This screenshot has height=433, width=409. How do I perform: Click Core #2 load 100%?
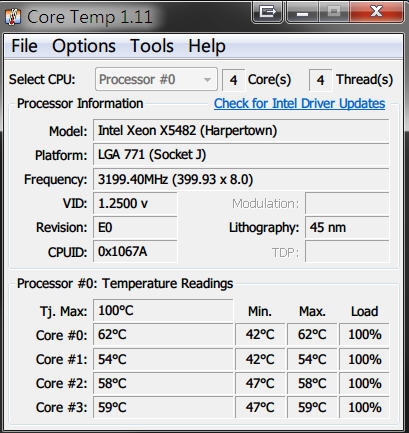[364, 383]
